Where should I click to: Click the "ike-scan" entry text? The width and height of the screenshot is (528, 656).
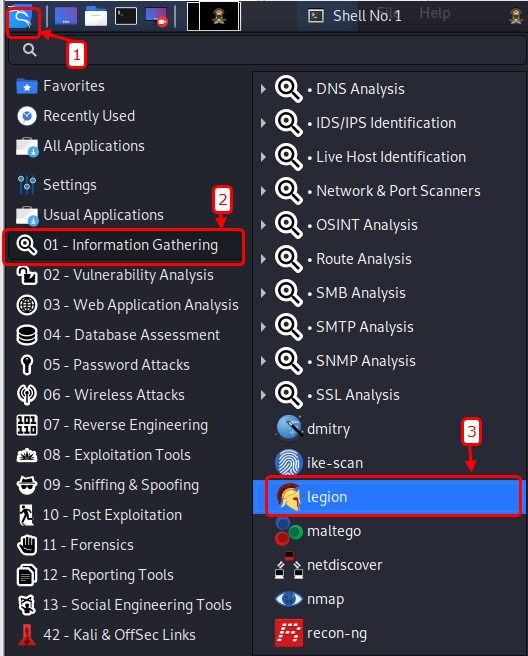pyautogui.click(x=335, y=463)
